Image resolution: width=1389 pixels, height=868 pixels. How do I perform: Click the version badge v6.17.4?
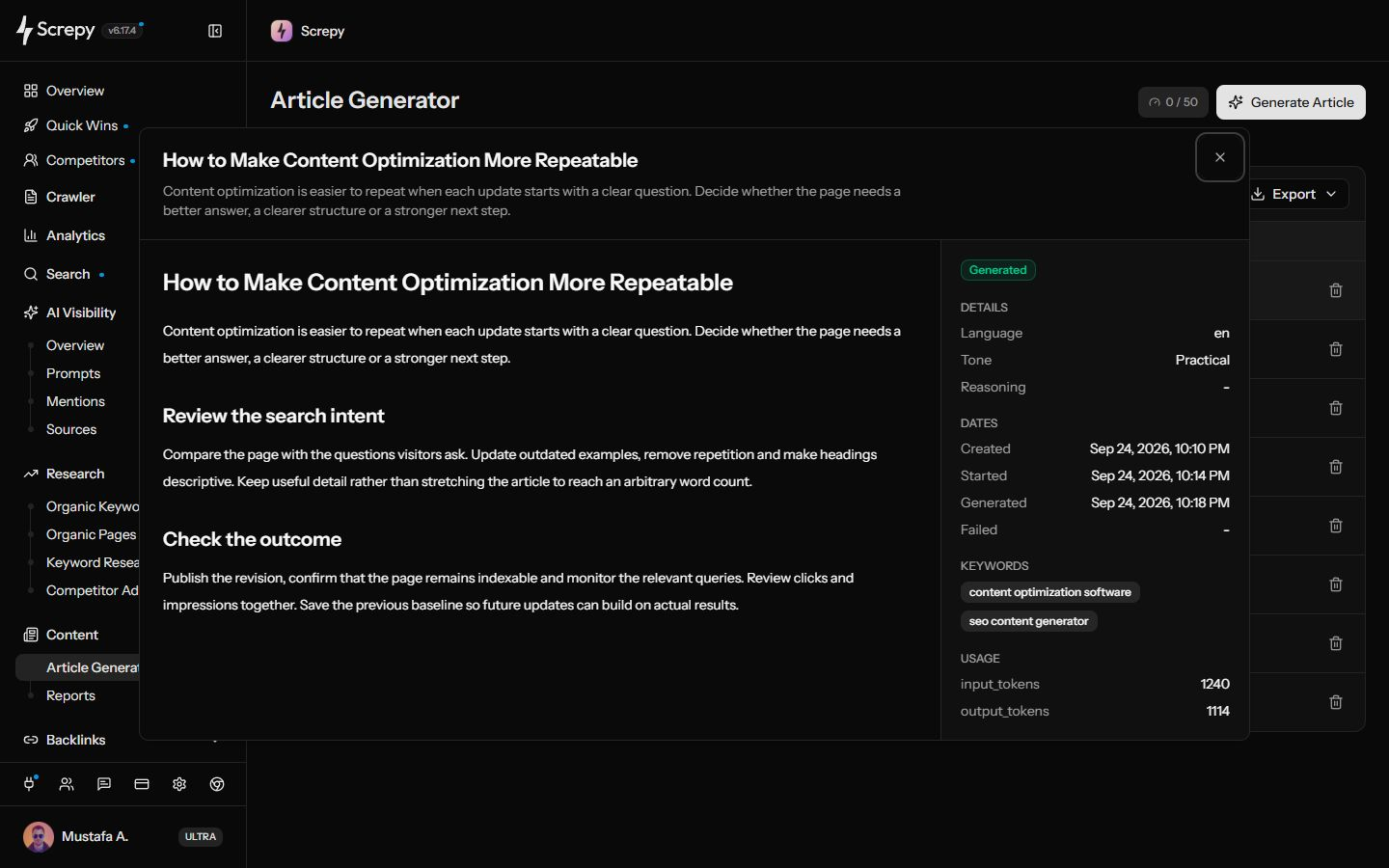123,30
